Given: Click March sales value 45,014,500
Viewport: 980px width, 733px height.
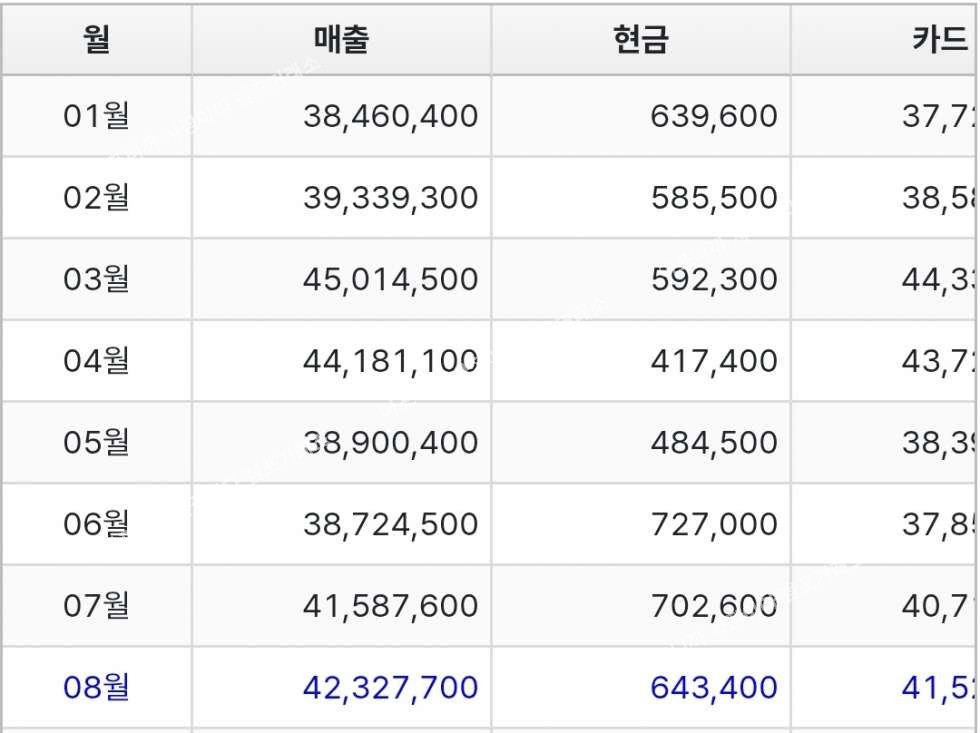Looking at the screenshot, I should [390, 279].
